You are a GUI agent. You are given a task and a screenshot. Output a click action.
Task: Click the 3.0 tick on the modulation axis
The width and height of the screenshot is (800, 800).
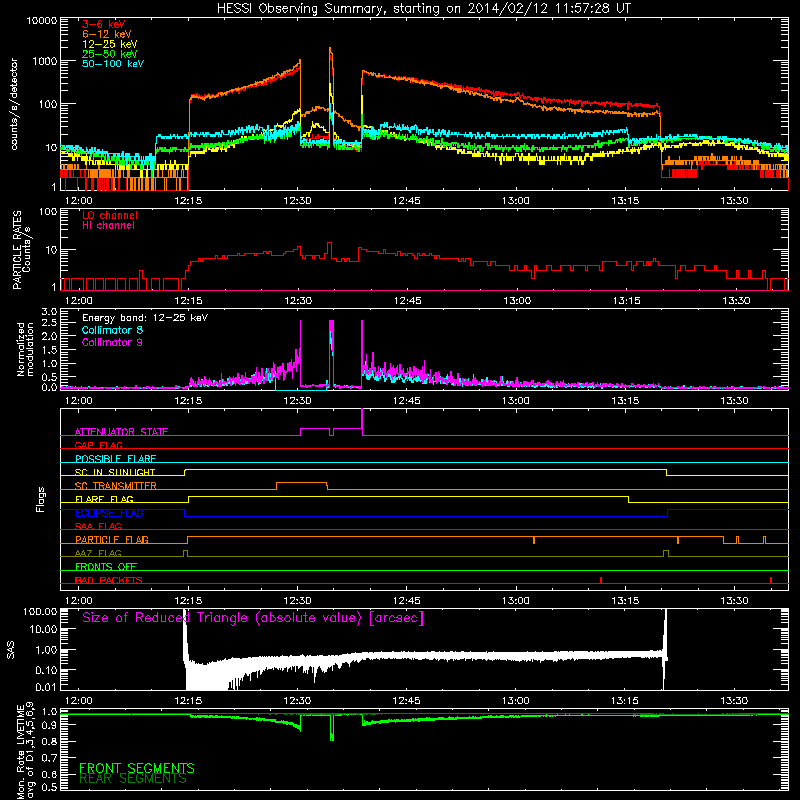click(49, 312)
